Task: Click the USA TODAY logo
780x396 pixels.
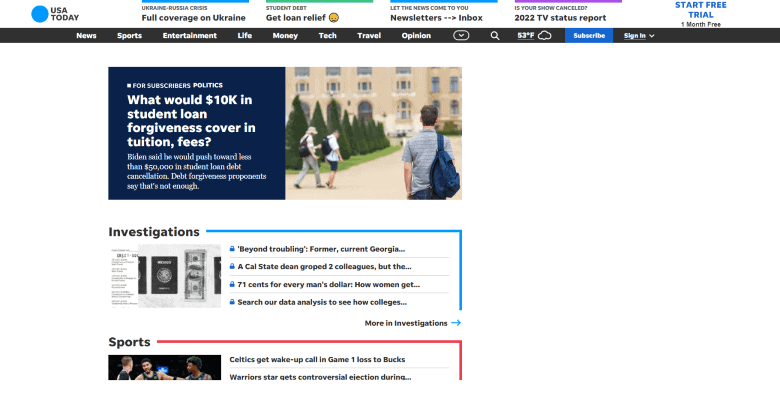Action: click(55, 14)
